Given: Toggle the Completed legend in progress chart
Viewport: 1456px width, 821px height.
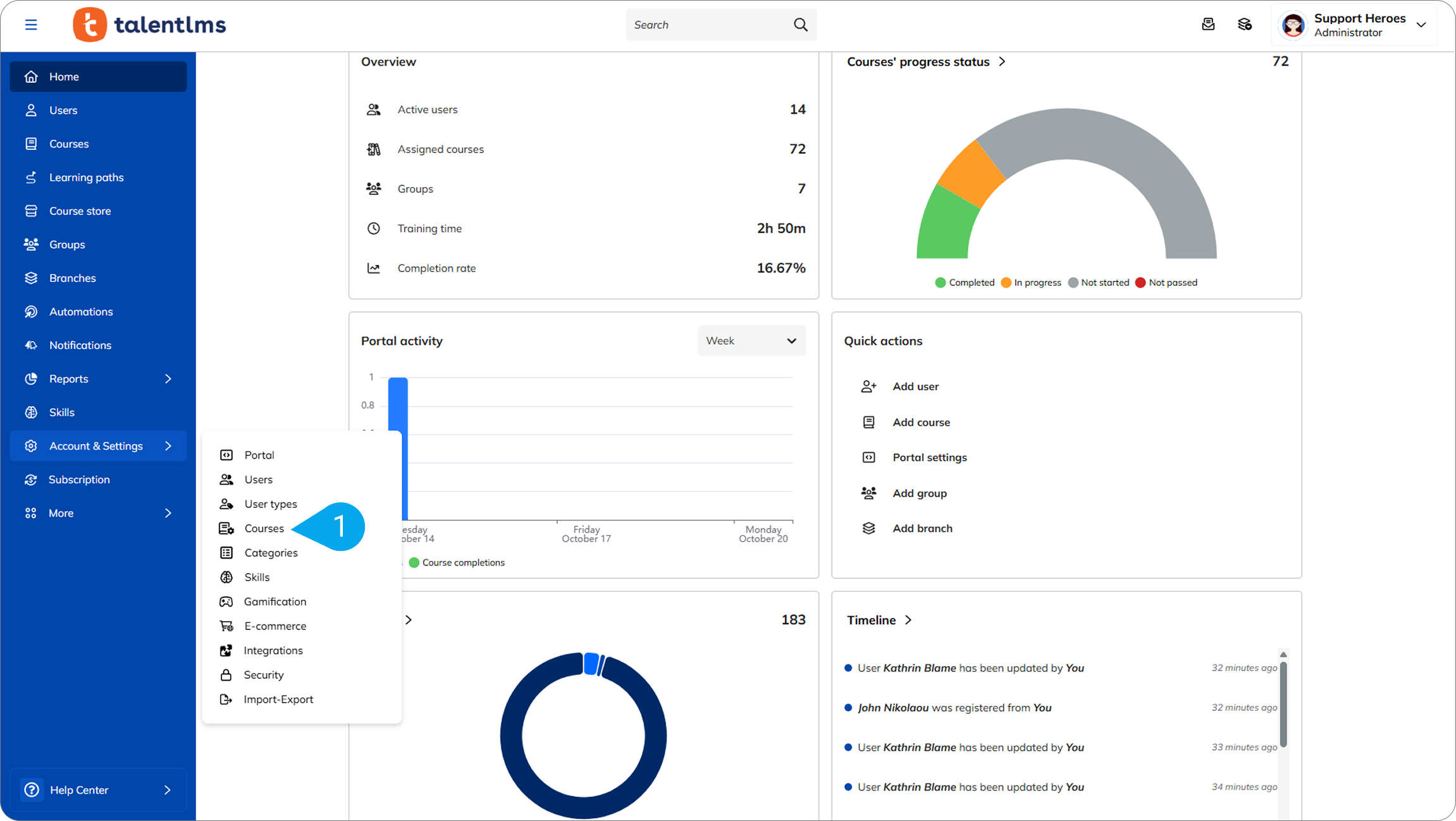Looking at the screenshot, I should click(x=965, y=283).
